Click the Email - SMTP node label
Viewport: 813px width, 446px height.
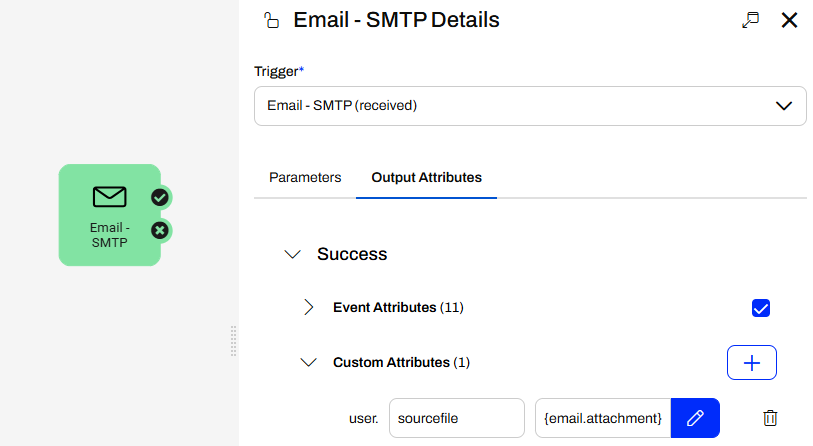click(109, 235)
